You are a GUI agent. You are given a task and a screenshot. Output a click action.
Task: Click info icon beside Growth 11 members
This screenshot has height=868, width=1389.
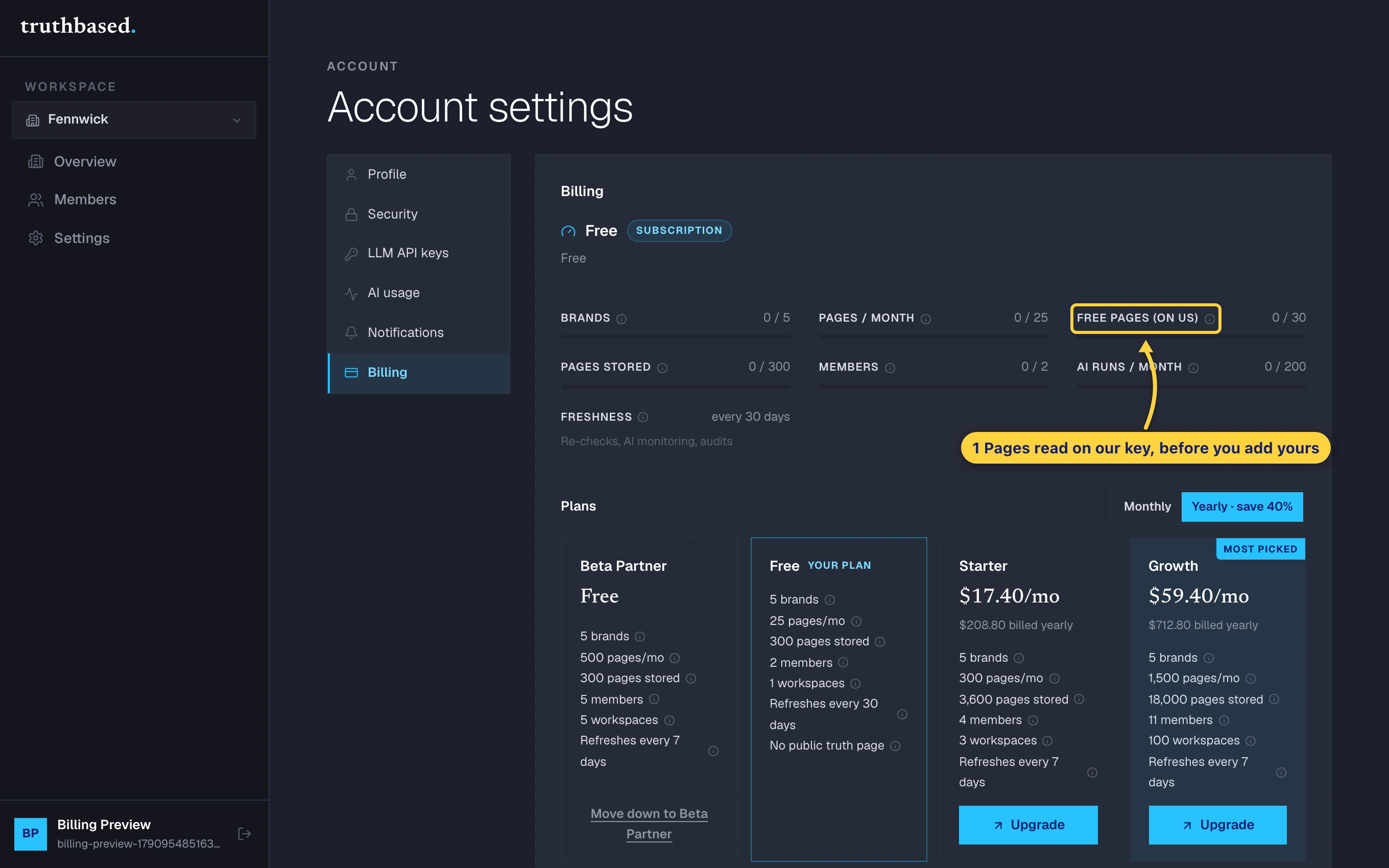coord(1224,720)
